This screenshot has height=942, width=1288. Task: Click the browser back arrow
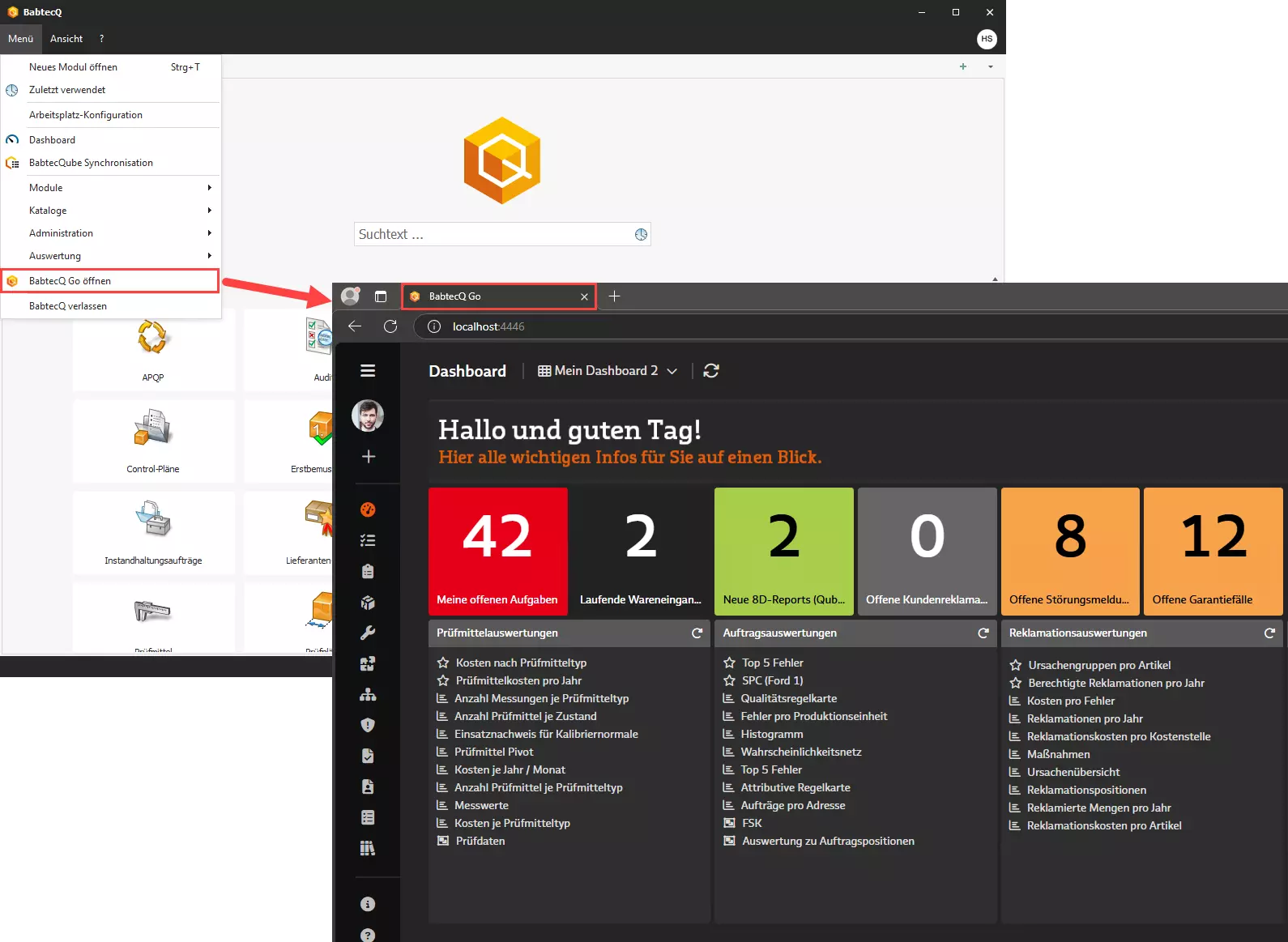[355, 326]
